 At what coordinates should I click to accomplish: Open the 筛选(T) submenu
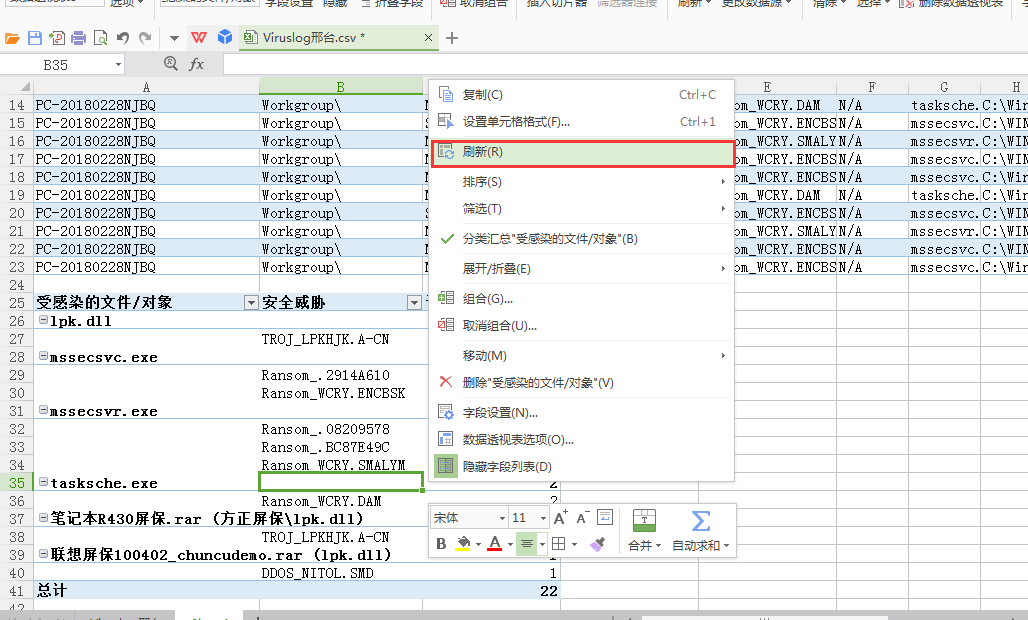581,208
